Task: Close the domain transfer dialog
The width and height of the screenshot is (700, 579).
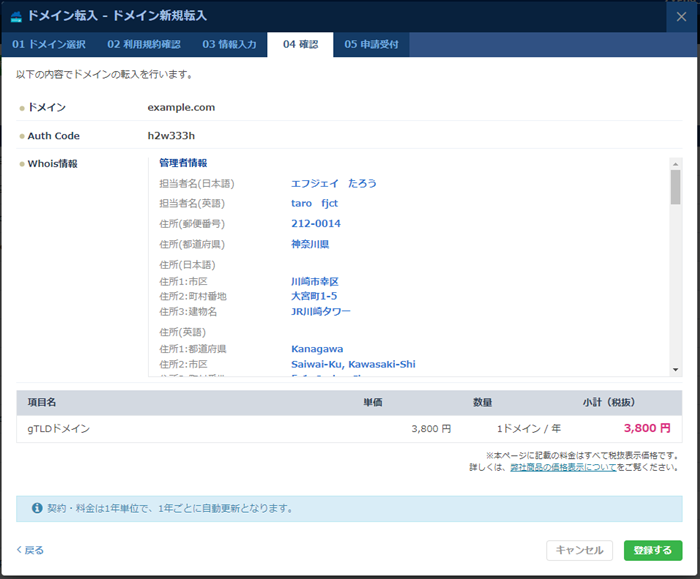Action: click(x=681, y=17)
